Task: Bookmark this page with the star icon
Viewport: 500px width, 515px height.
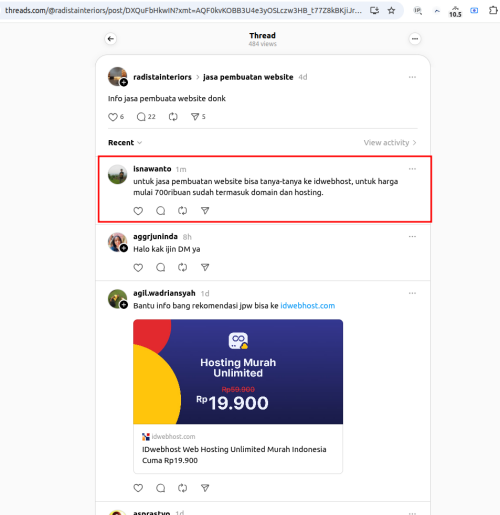Action: [391, 11]
